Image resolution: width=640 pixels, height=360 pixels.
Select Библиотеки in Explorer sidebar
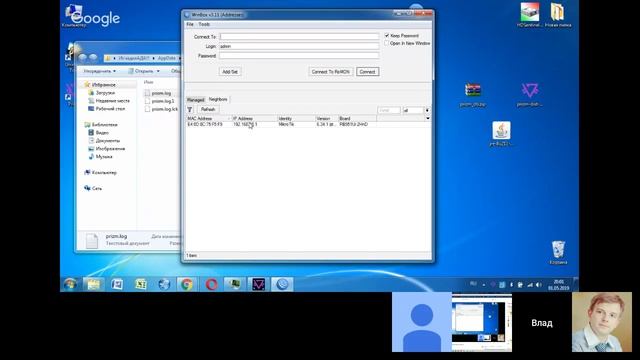click(104, 124)
